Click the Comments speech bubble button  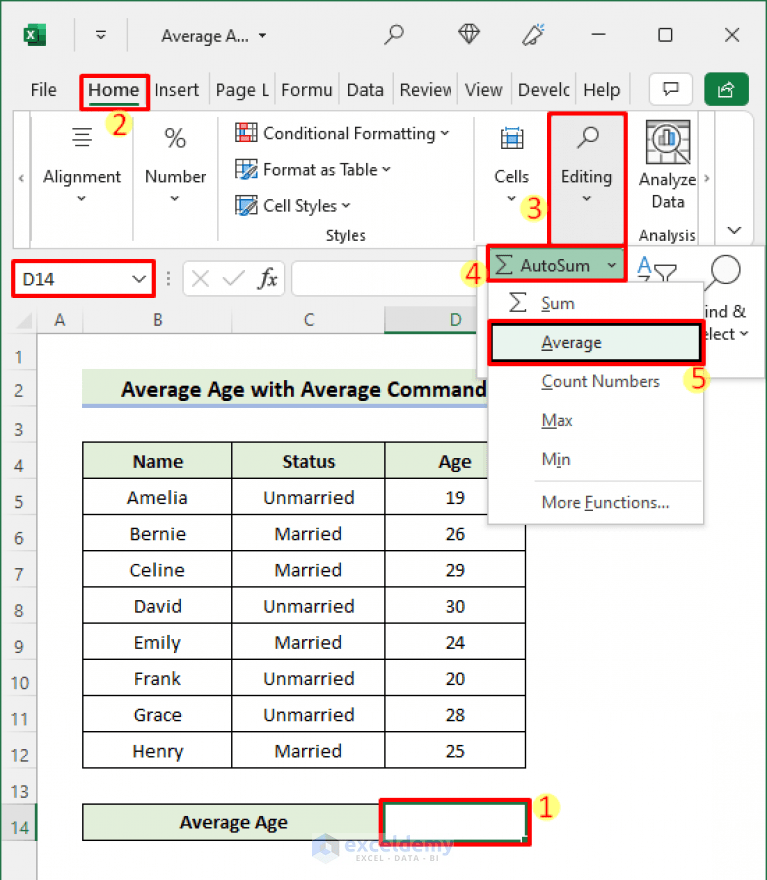click(670, 89)
